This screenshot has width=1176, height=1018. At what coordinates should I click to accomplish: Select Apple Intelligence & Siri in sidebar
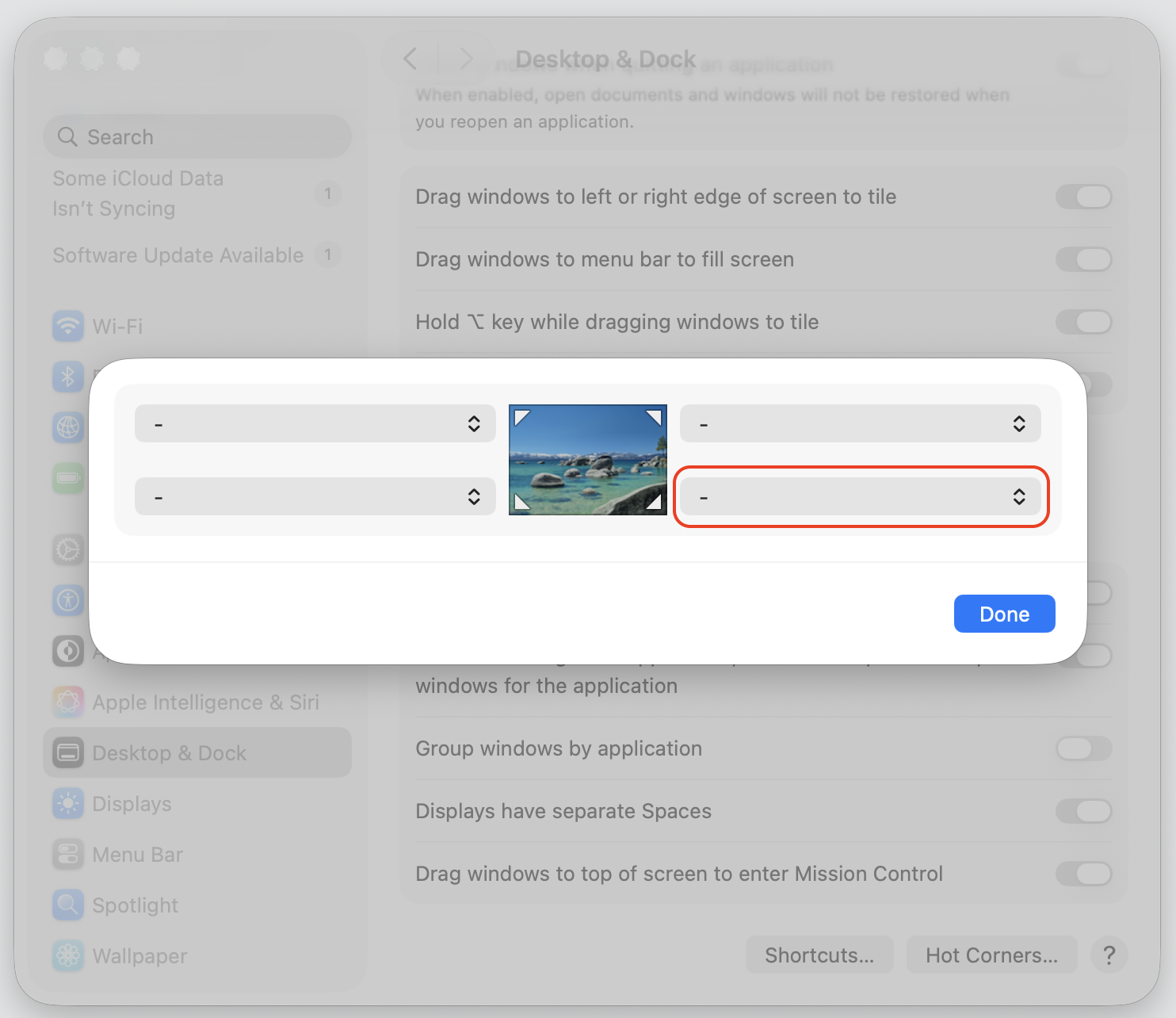pyautogui.click(x=197, y=702)
